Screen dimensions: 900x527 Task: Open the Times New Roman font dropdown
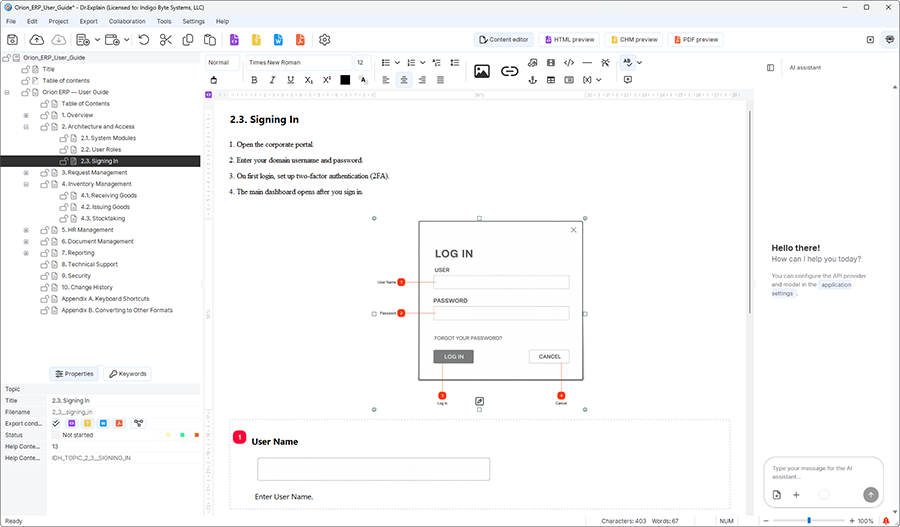pyautogui.click(x=298, y=63)
